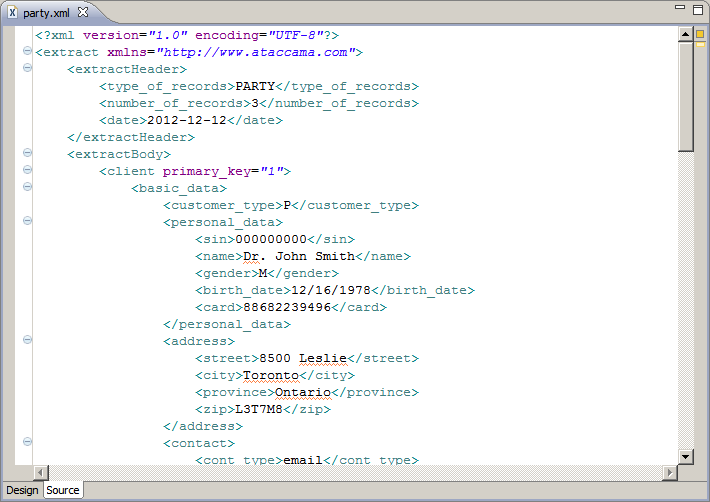Collapse the extractHeader element
The width and height of the screenshot is (710, 502).
click(x=27, y=69)
